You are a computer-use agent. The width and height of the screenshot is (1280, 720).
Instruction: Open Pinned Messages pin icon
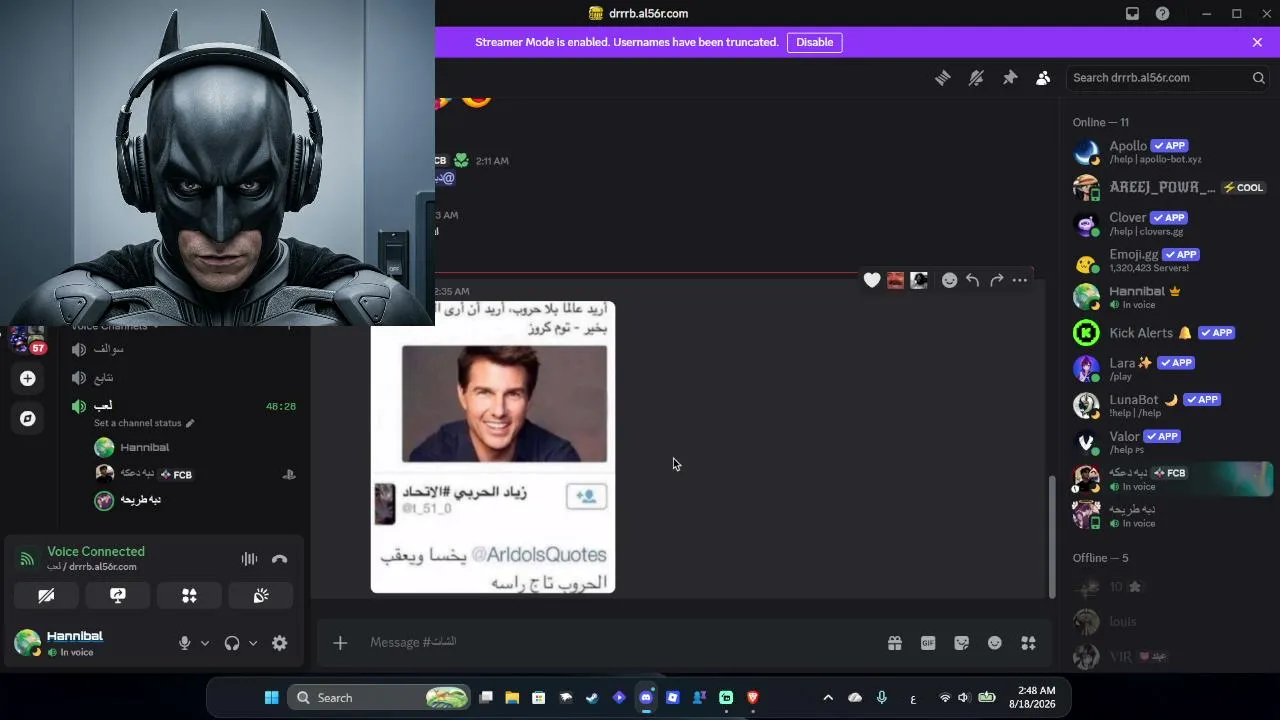(1010, 78)
